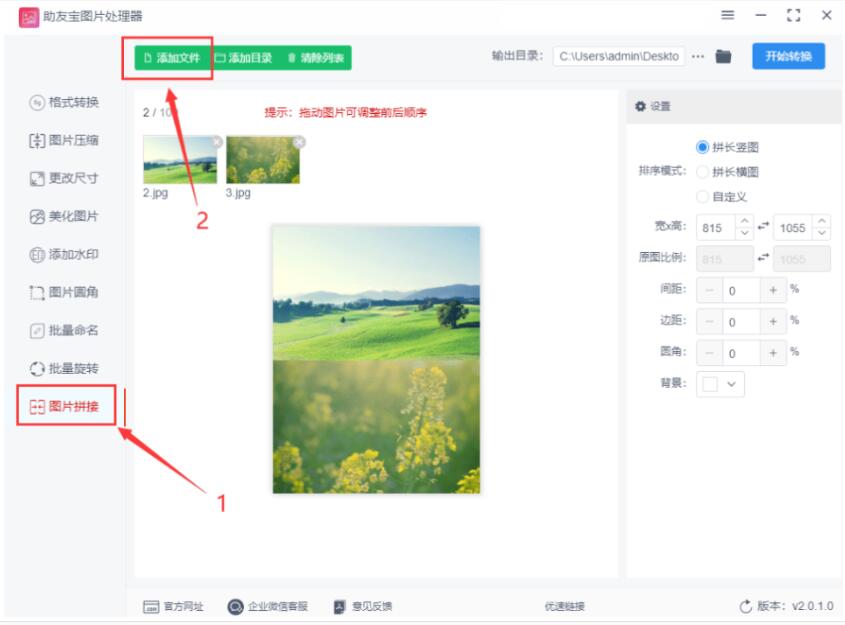Expand the background color dropdown
The width and height of the screenshot is (845, 625).
[733, 384]
